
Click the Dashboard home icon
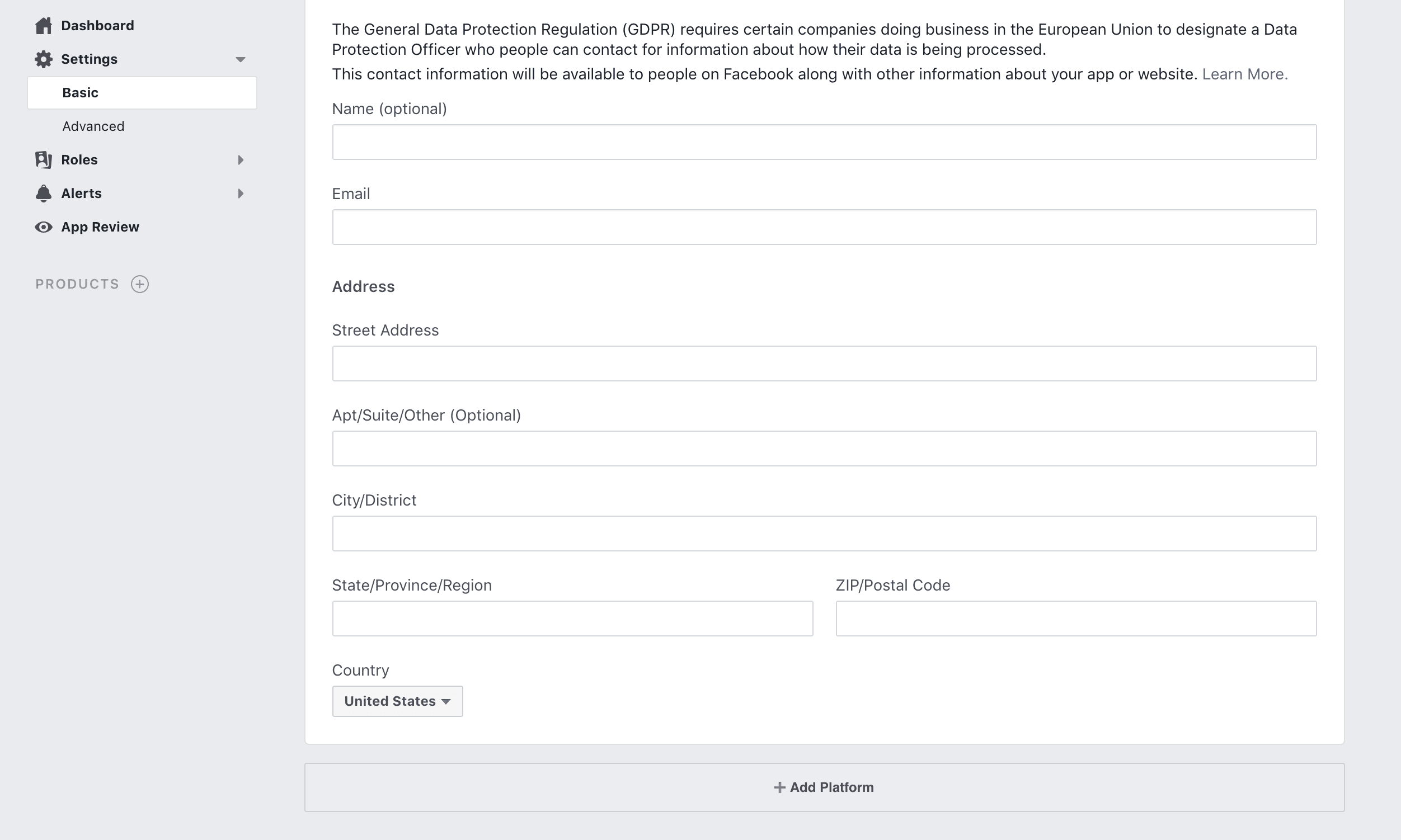point(44,26)
